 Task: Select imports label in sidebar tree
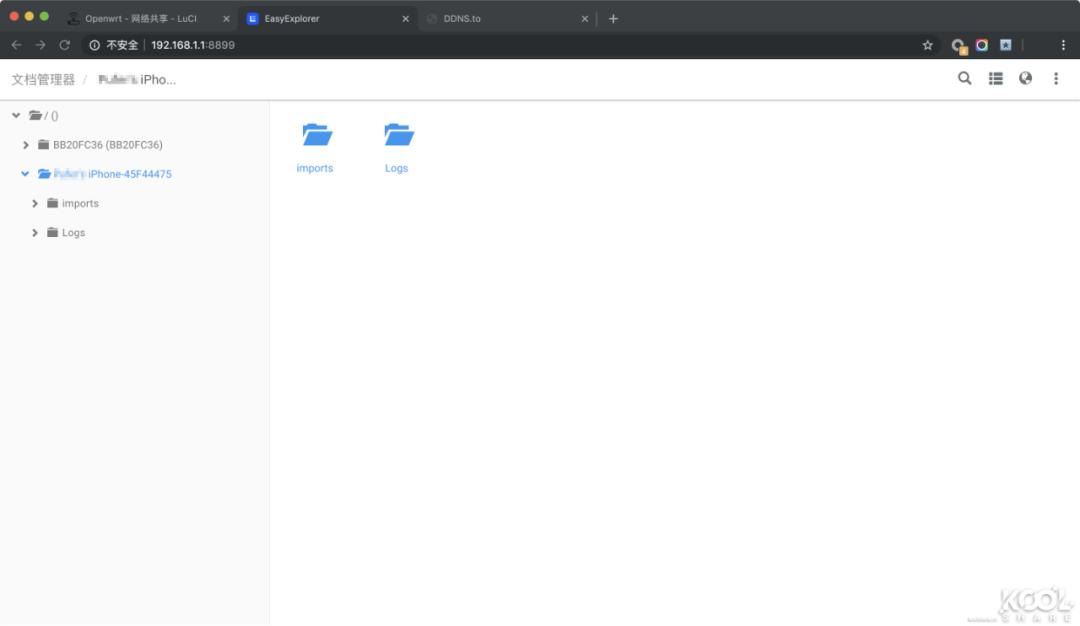click(x=80, y=203)
